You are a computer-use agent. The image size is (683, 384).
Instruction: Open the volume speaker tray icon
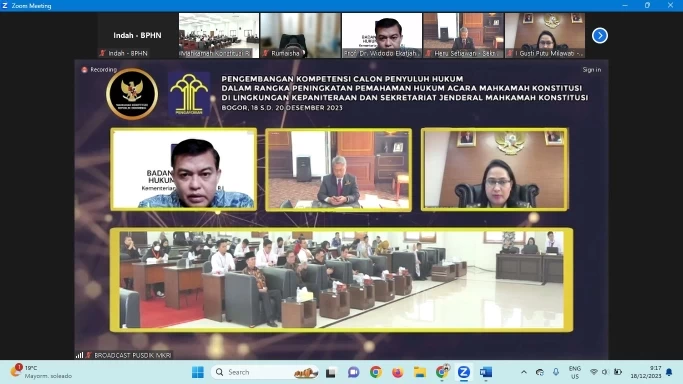pyautogui.click(x=605, y=372)
